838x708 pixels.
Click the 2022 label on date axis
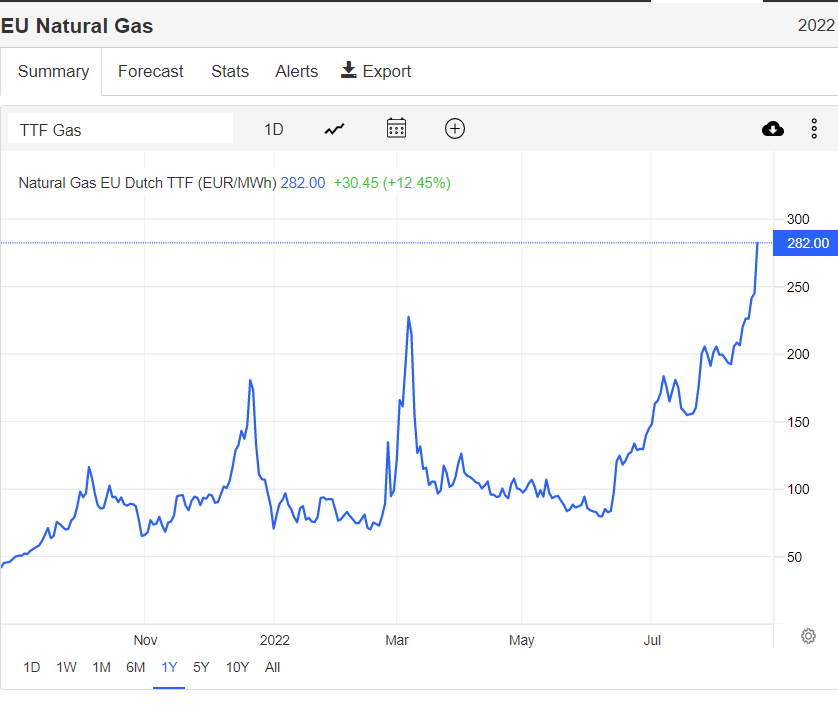coord(275,640)
